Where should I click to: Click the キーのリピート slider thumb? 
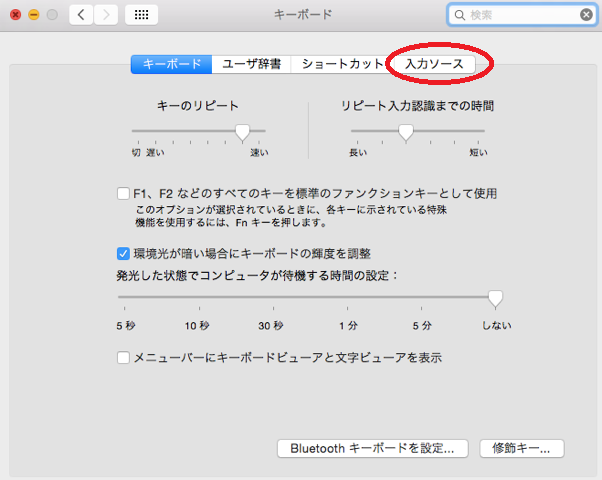click(242, 133)
